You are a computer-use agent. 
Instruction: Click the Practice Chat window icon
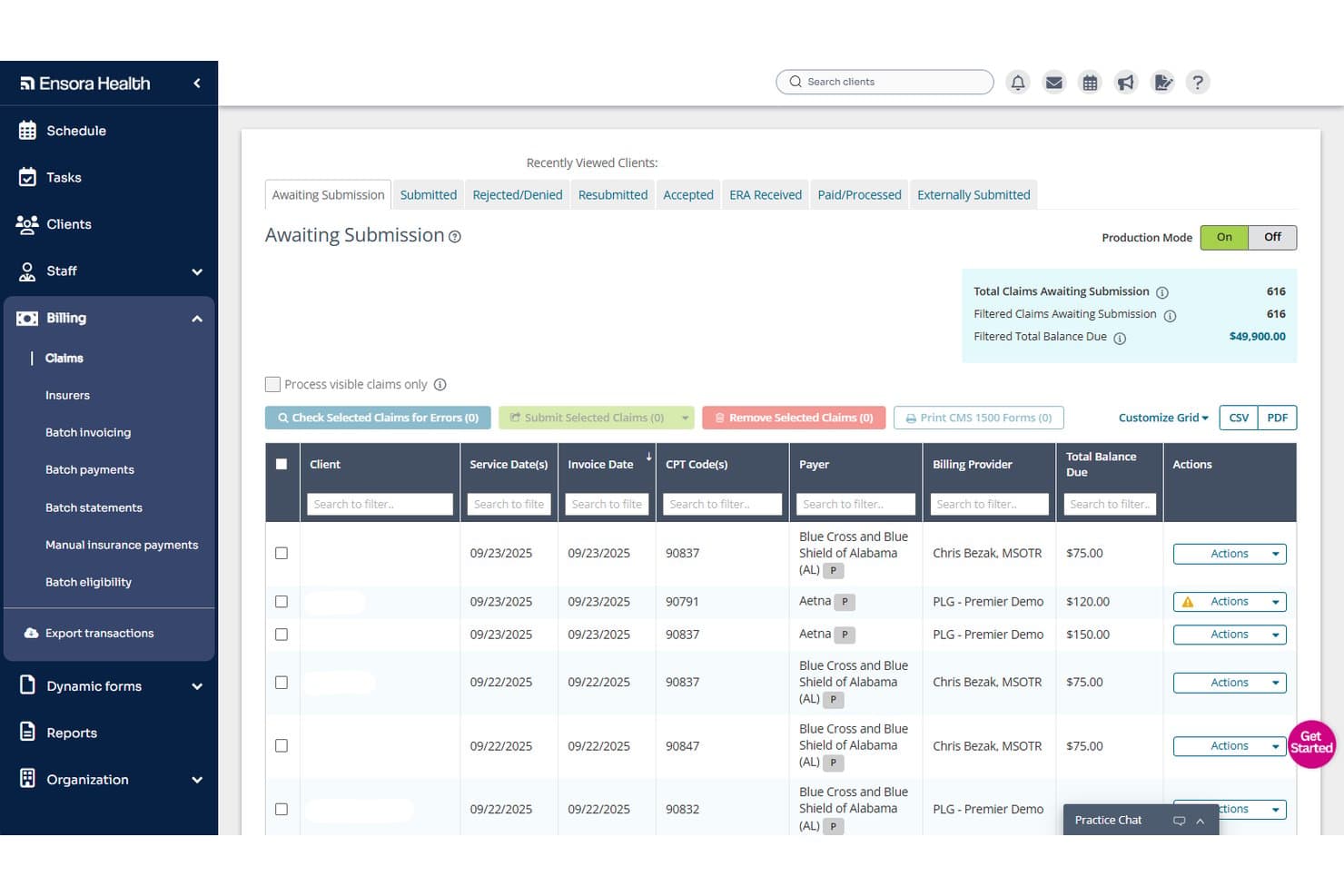(1179, 821)
